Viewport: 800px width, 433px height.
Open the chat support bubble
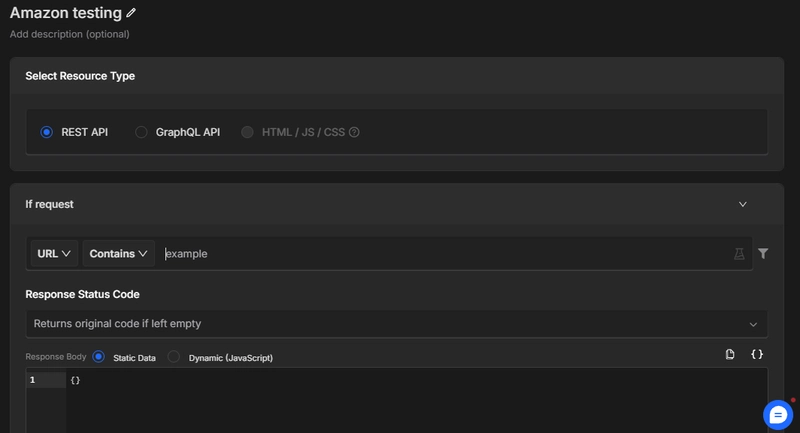point(778,415)
